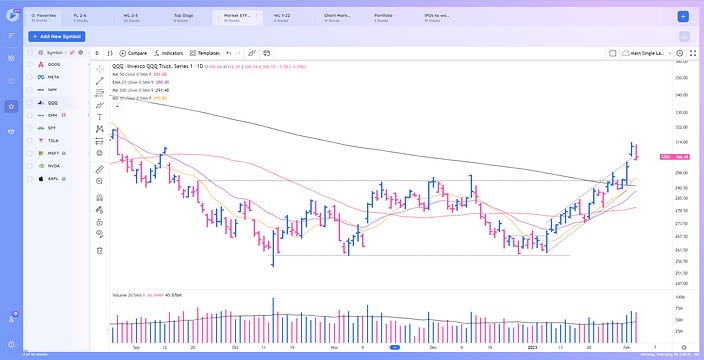
Task: Open the Templates menu
Action: click(x=204, y=53)
